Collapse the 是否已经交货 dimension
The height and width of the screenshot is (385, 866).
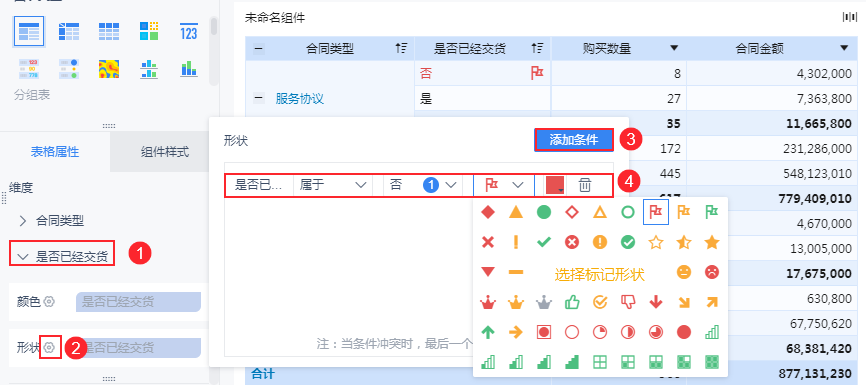pos(23,256)
